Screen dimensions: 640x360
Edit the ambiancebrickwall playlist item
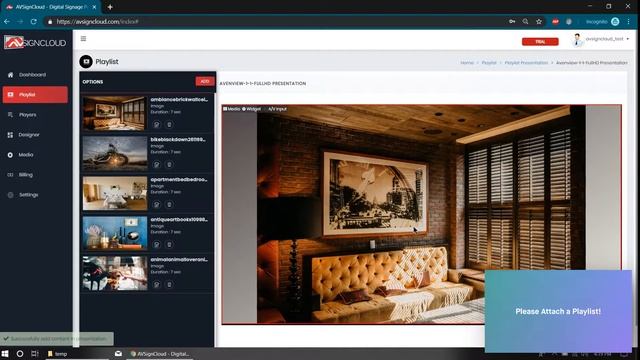[157, 124]
